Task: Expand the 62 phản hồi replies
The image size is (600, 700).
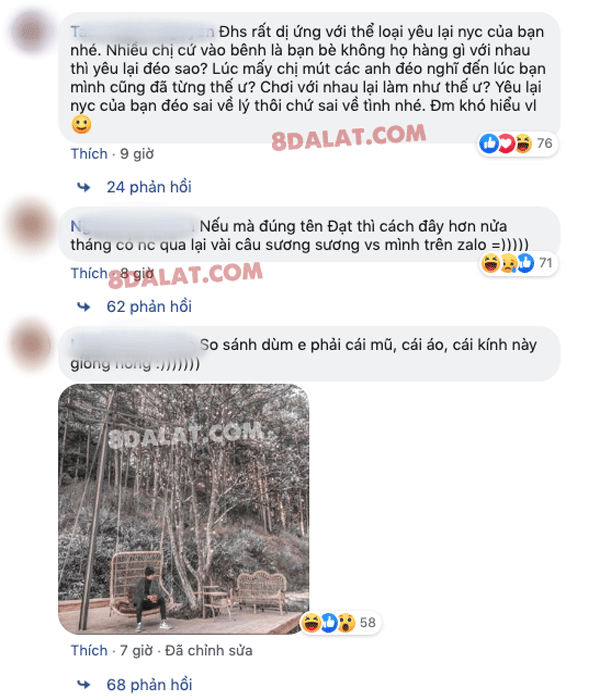Action: (x=149, y=307)
